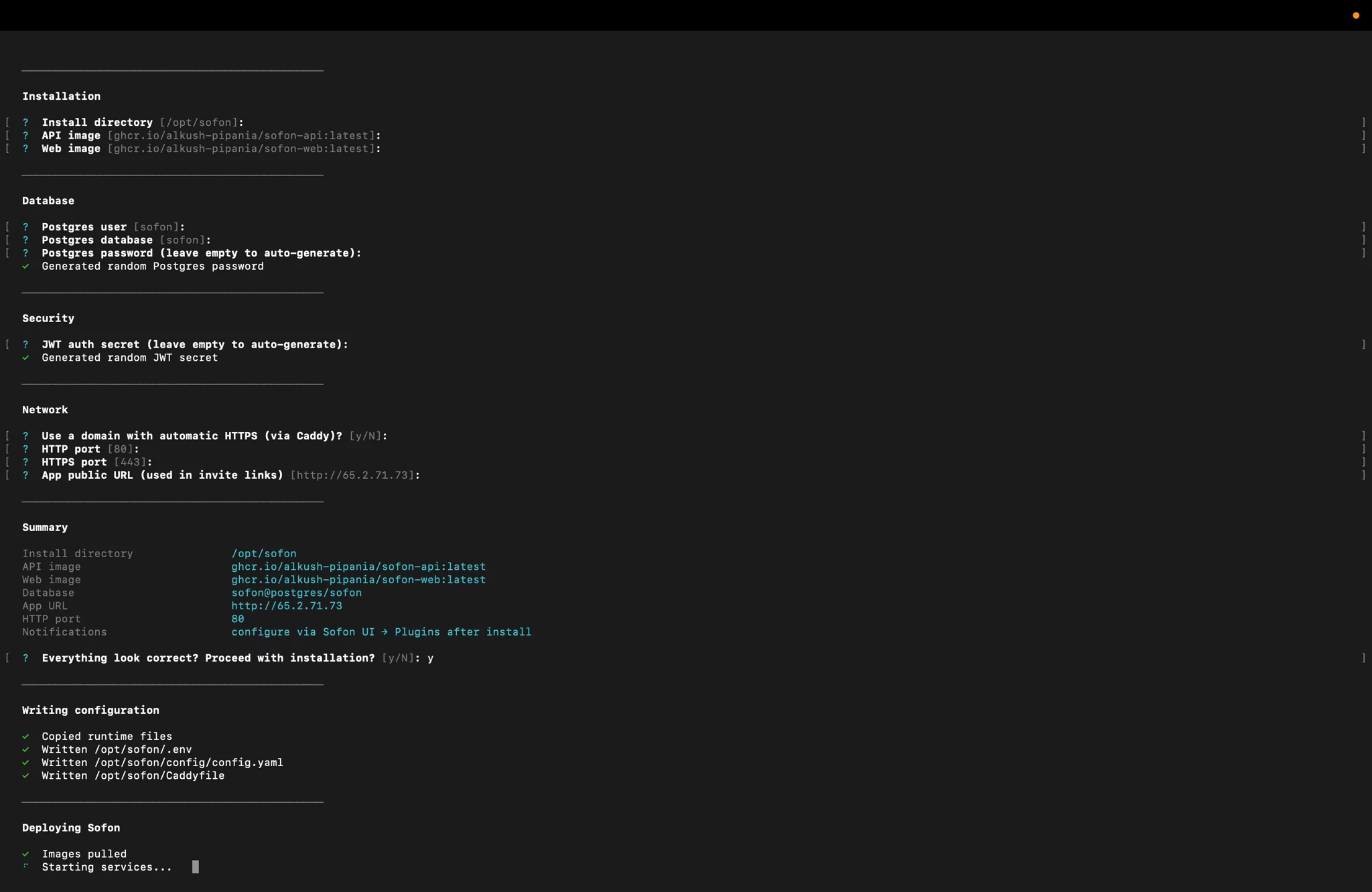Click 'Starting services...' status line
The image size is (1372, 892).
coord(107,867)
